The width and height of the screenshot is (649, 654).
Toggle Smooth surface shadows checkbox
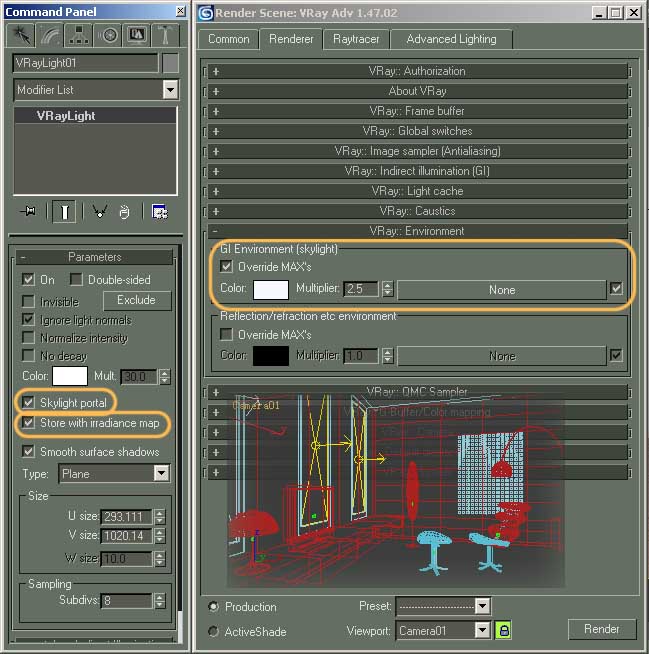[x=28, y=451]
